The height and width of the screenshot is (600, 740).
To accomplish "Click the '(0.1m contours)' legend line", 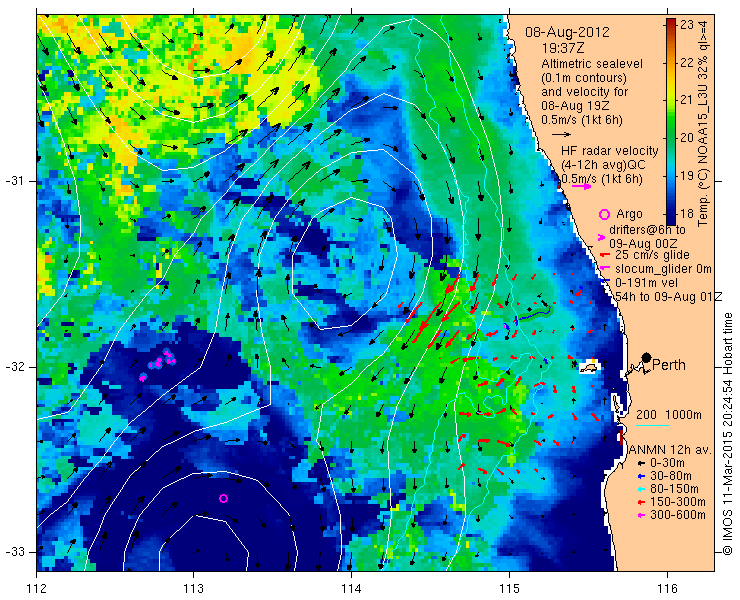I will pyautogui.click(x=584, y=77).
